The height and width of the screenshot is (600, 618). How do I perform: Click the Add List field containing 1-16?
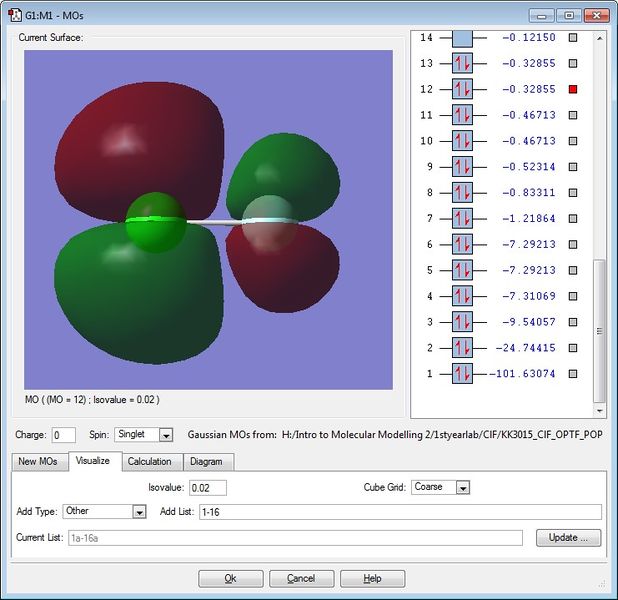point(400,512)
